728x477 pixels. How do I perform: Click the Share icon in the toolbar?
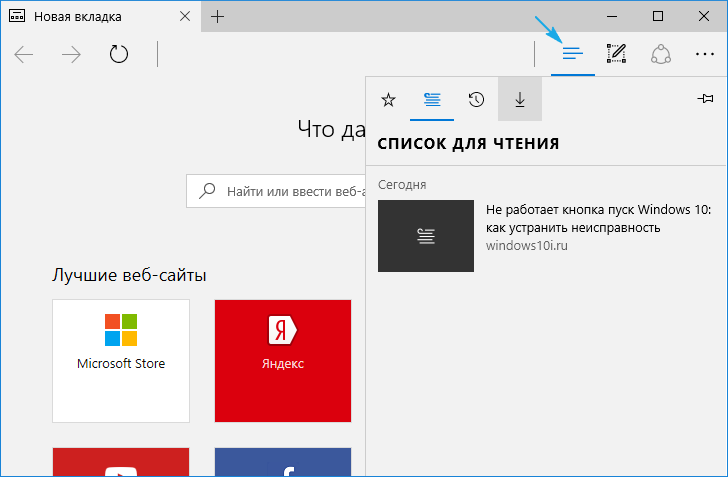[x=660, y=53]
